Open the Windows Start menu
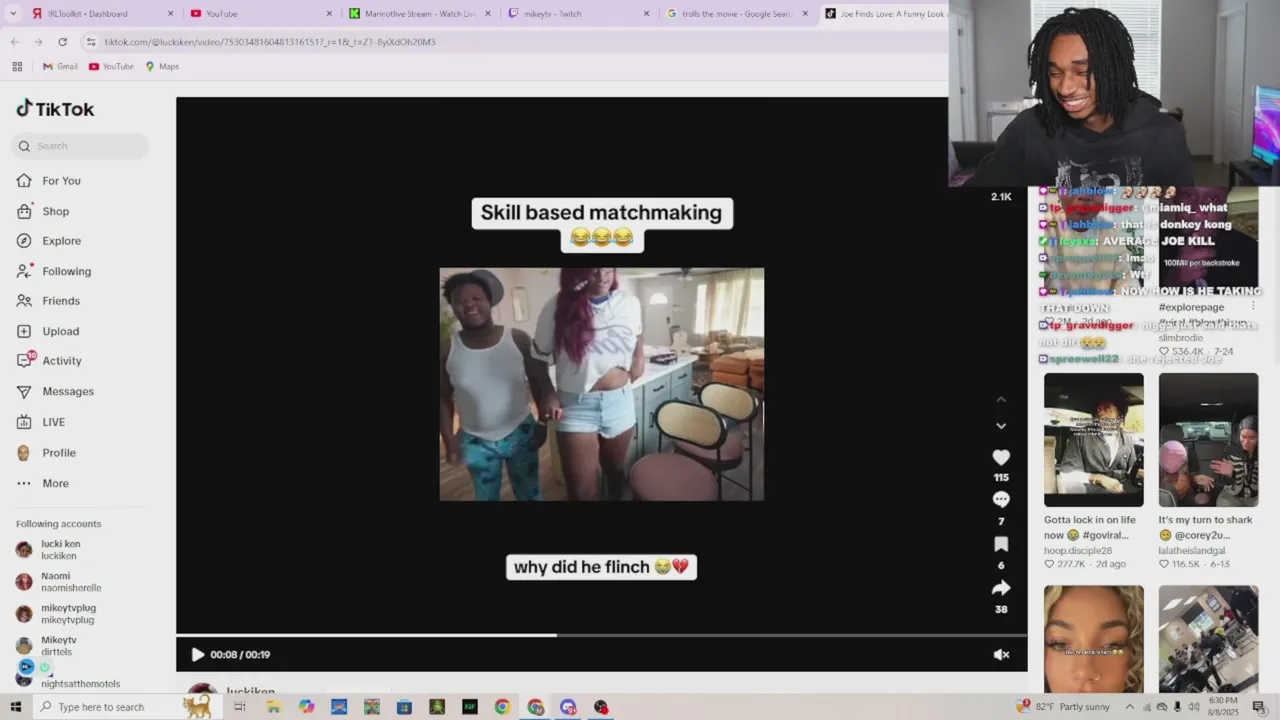This screenshot has width=1280, height=720. pos(15,707)
